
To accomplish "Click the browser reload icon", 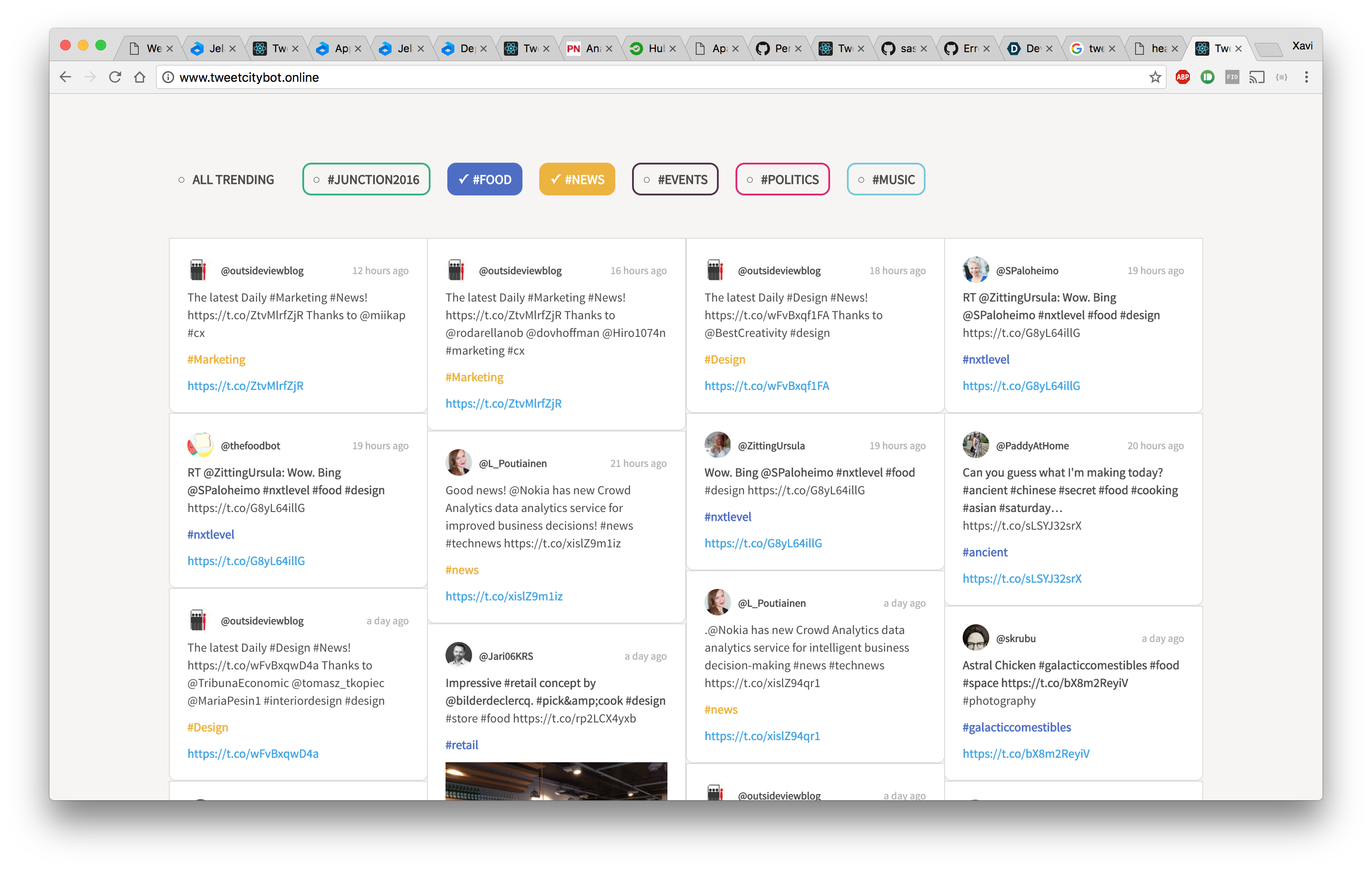I will (115, 77).
